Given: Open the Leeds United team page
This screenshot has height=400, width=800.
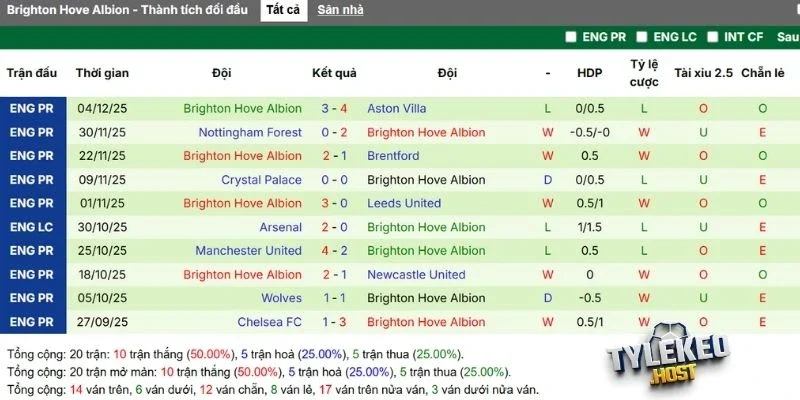Looking at the screenshot, I should [x=404, y=203].
